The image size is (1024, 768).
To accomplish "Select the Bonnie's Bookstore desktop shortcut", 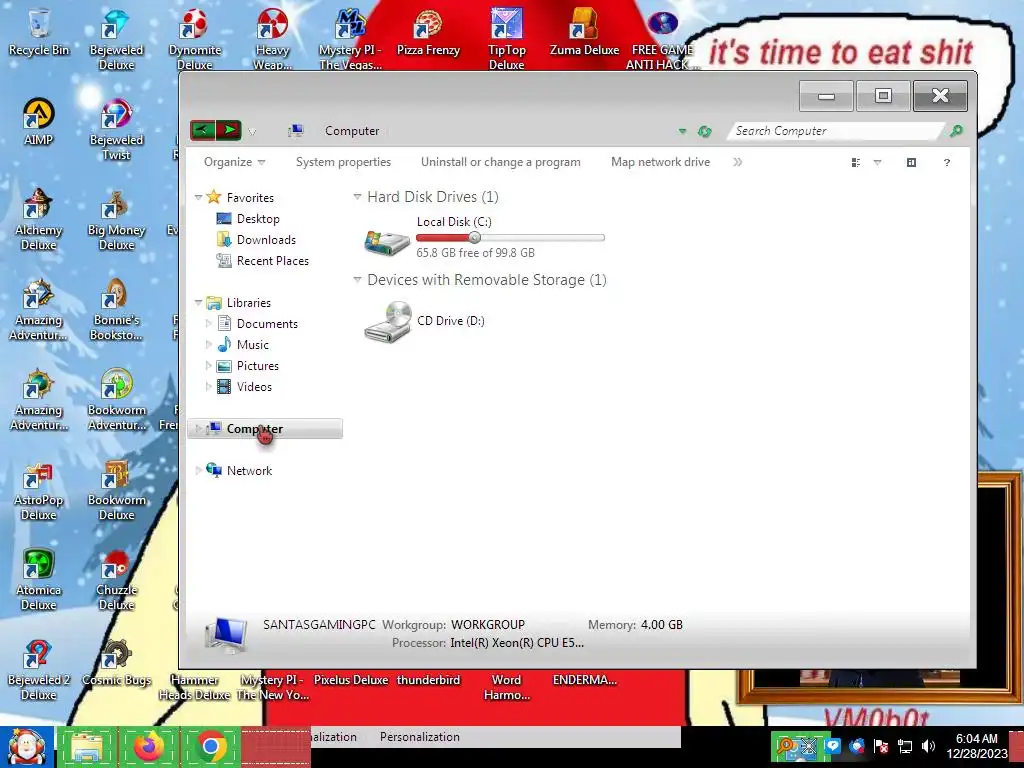I will point(116,310).
